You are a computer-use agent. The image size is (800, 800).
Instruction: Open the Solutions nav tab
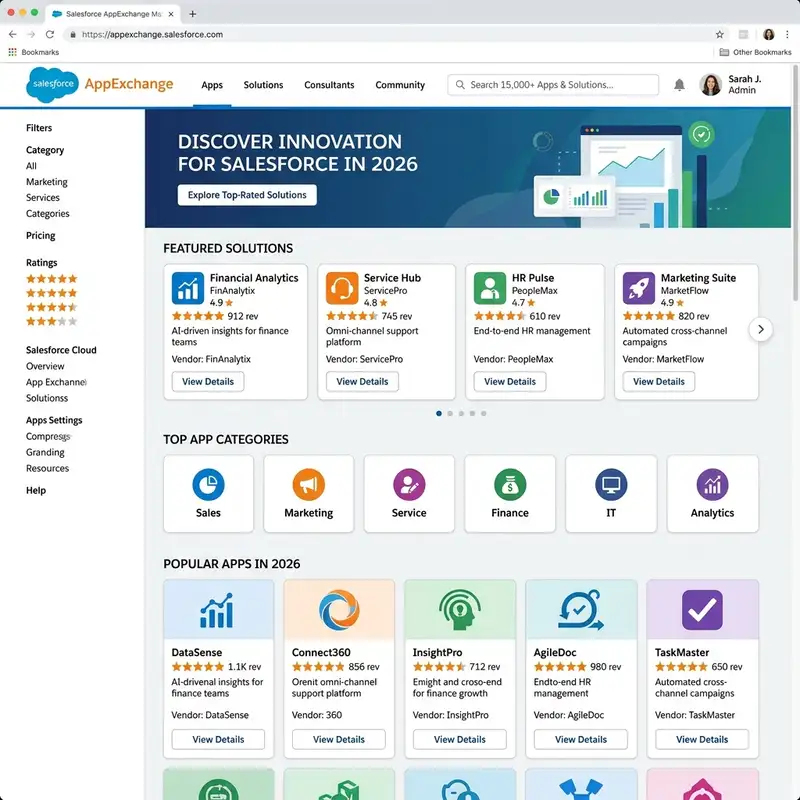point(263,85)
